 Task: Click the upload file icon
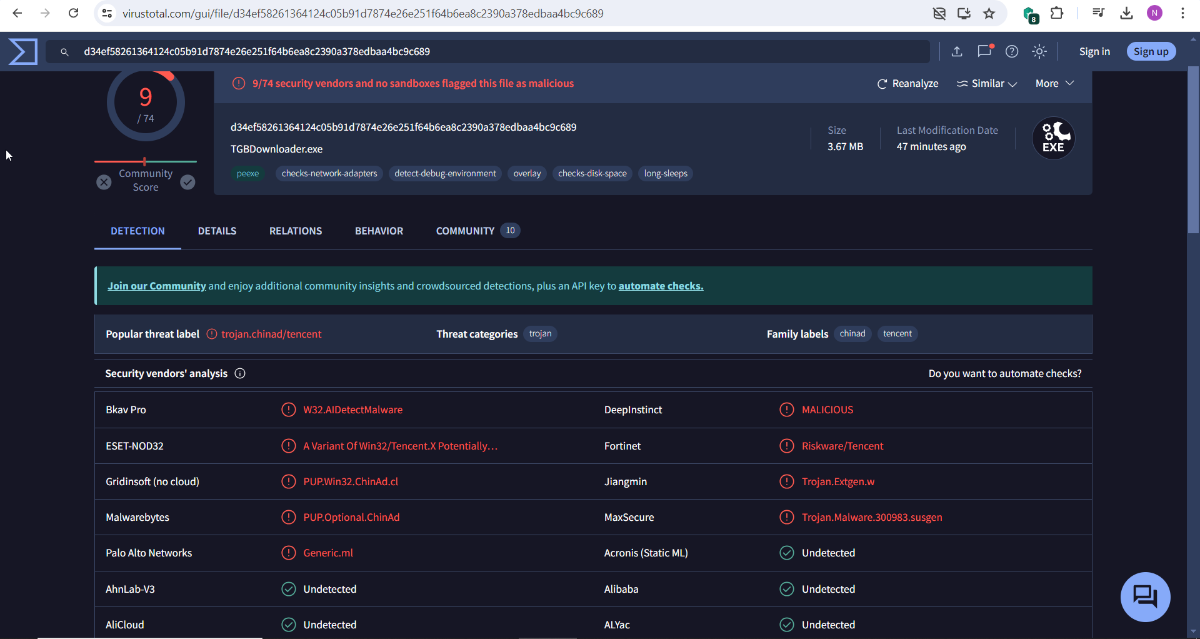[957, 52]
